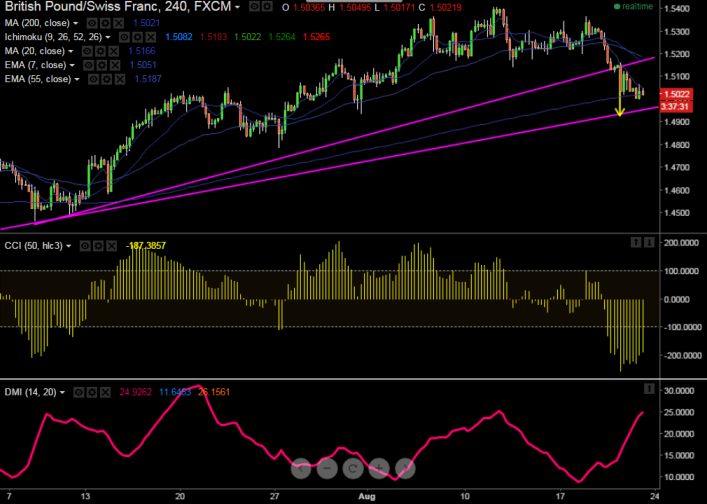Move the CCI pane up
707x504 pixels.
pos(636,243)
